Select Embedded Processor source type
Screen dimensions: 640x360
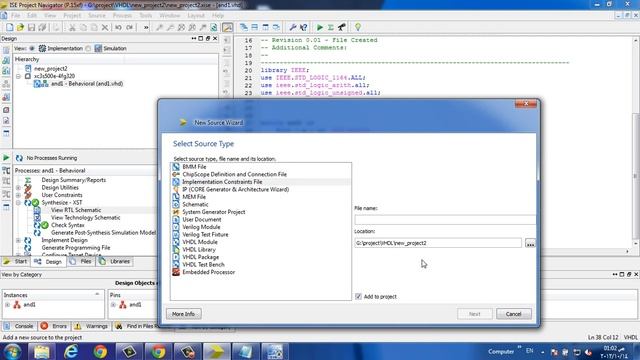point(209,272)
